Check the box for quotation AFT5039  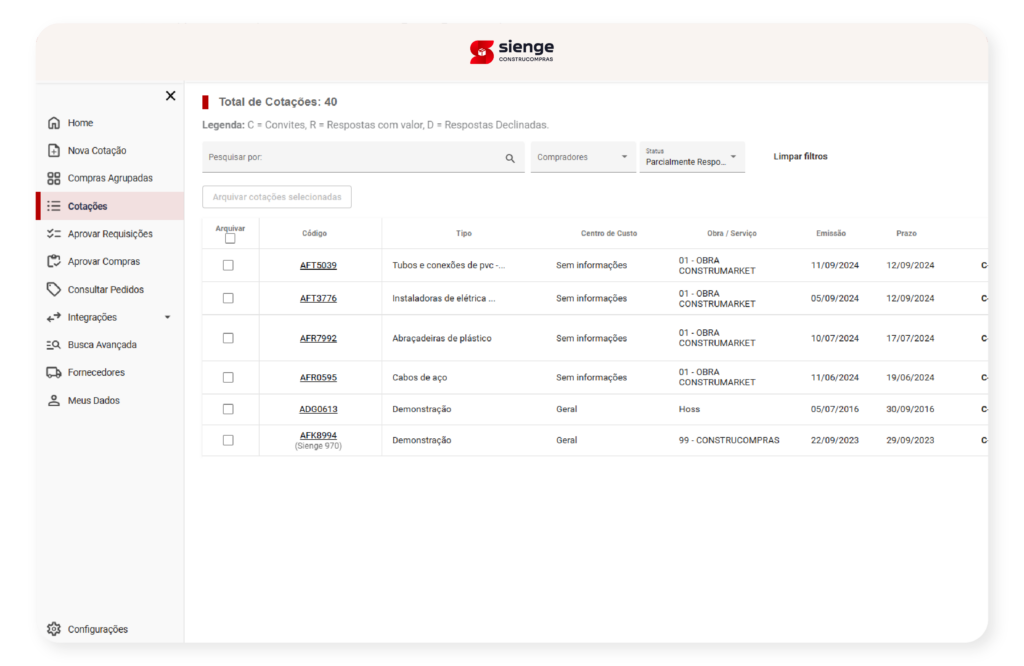tap(228, 265)
